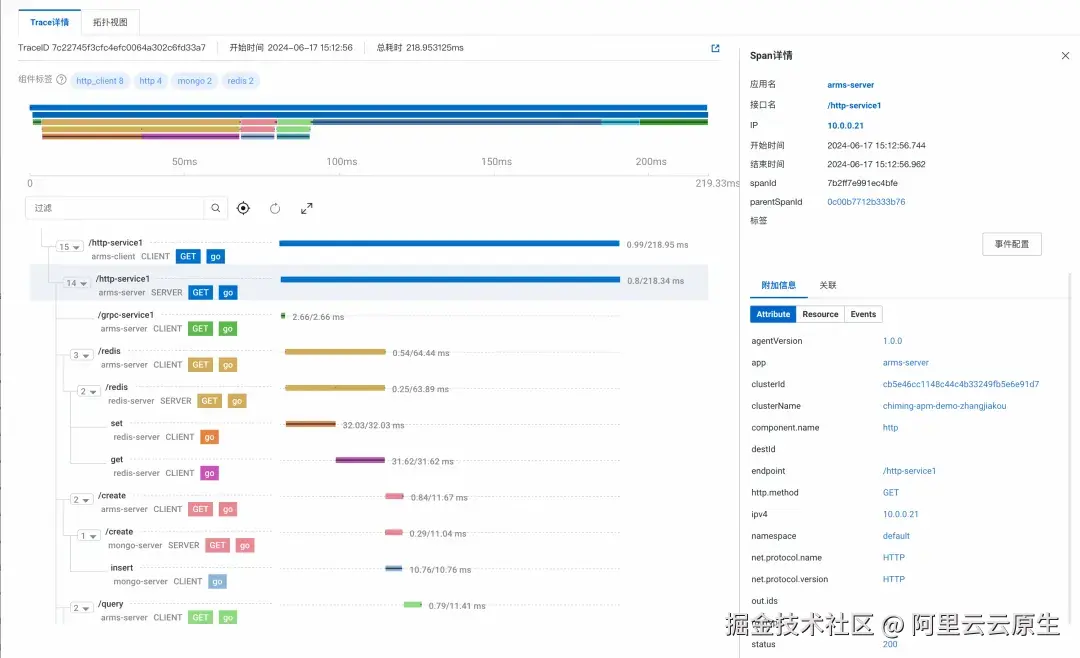
Task: Click clusterName value chiming-apm-demo-zhangjiakou
Action: click(x=944, y=406)
